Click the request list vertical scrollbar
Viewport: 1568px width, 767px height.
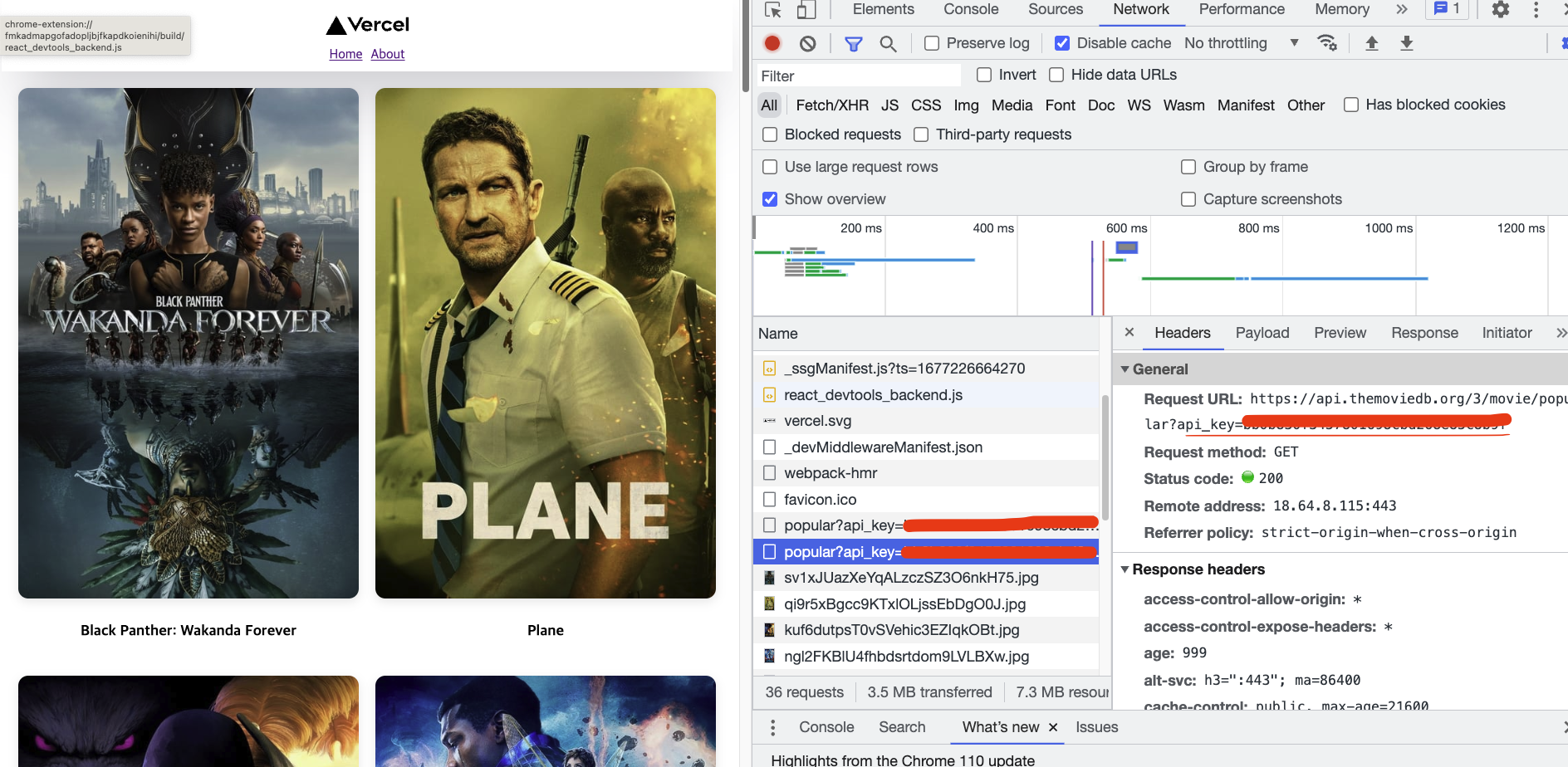[x=1105, y=457]
